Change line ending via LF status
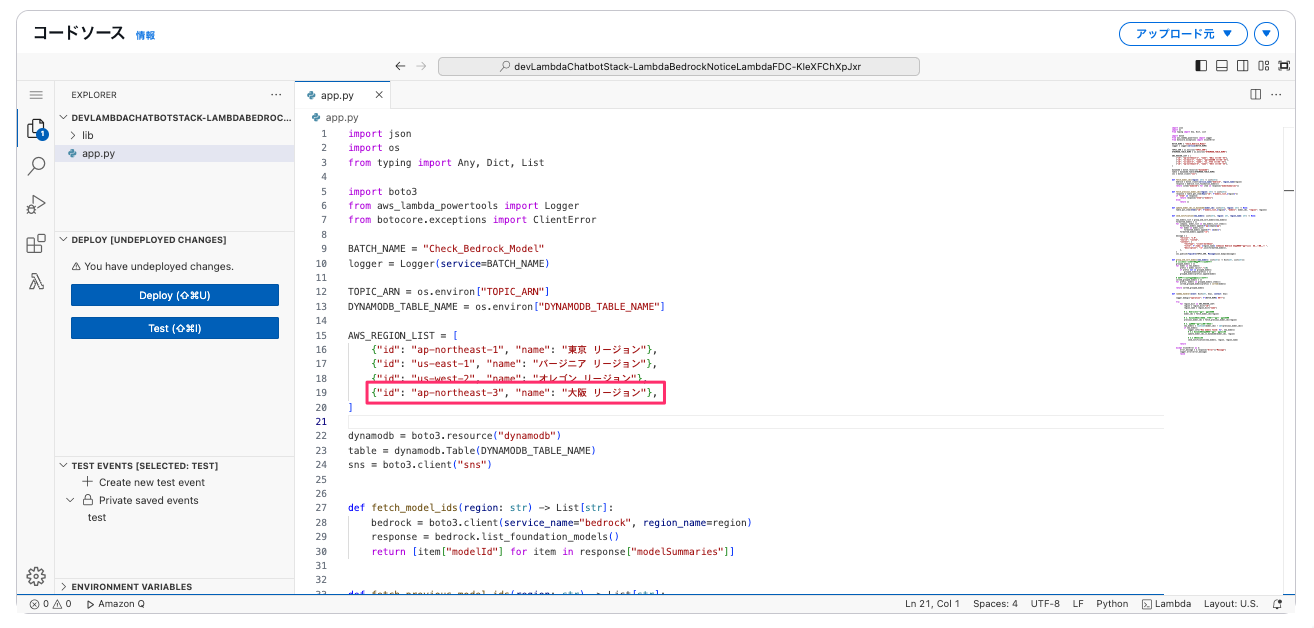Screen dimensions: 1314x628 [x=1078, y=604]
